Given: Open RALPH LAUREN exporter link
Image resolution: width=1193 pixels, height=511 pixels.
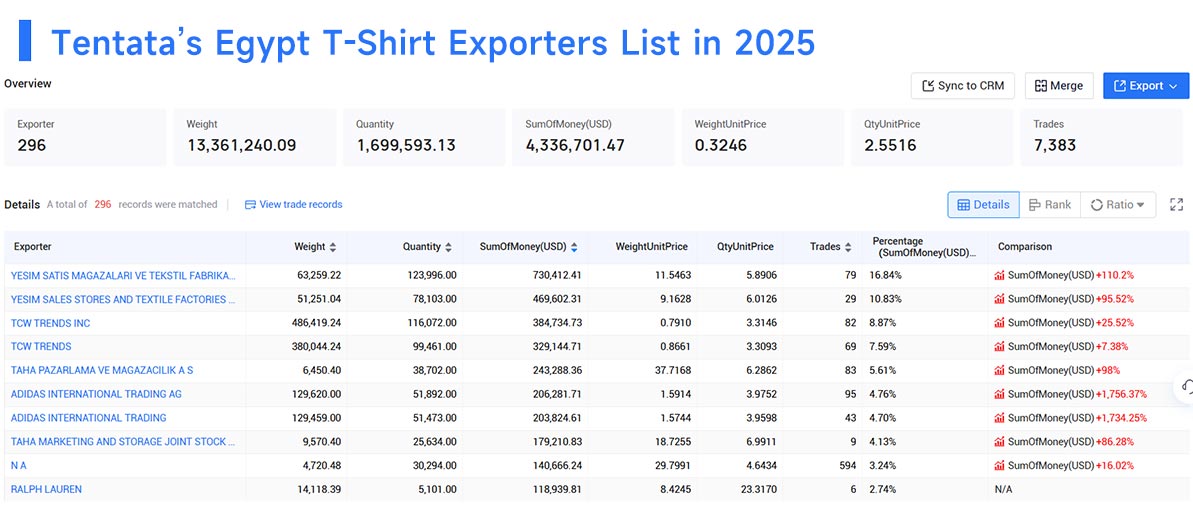Looking at the screenshot, I should (46, 489).
